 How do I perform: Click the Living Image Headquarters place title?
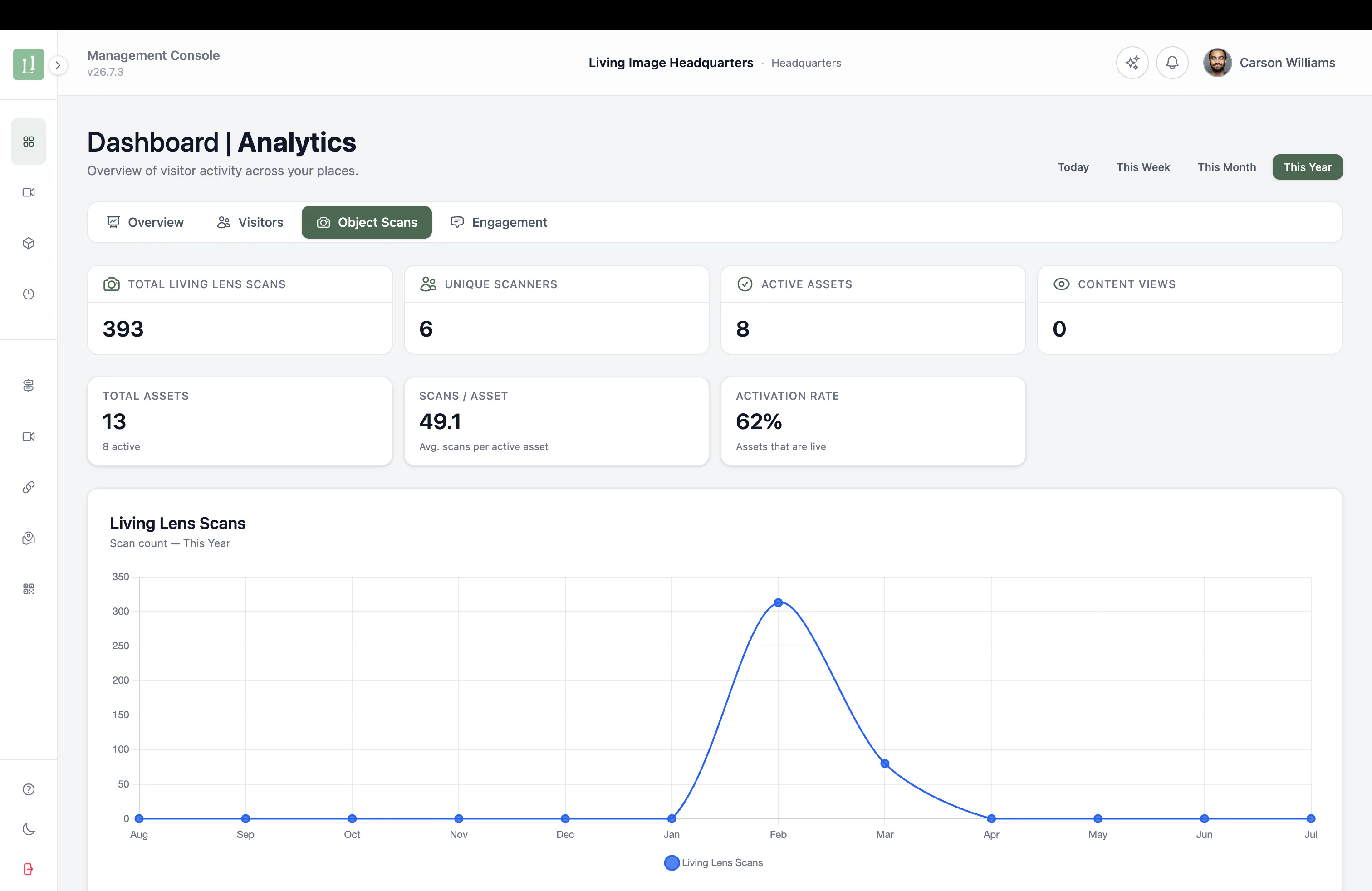(671, 63)
